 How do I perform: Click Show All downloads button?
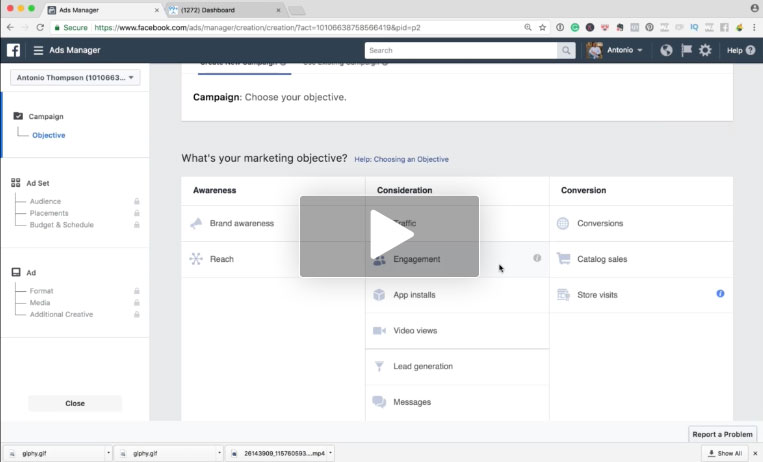(725, 453)
